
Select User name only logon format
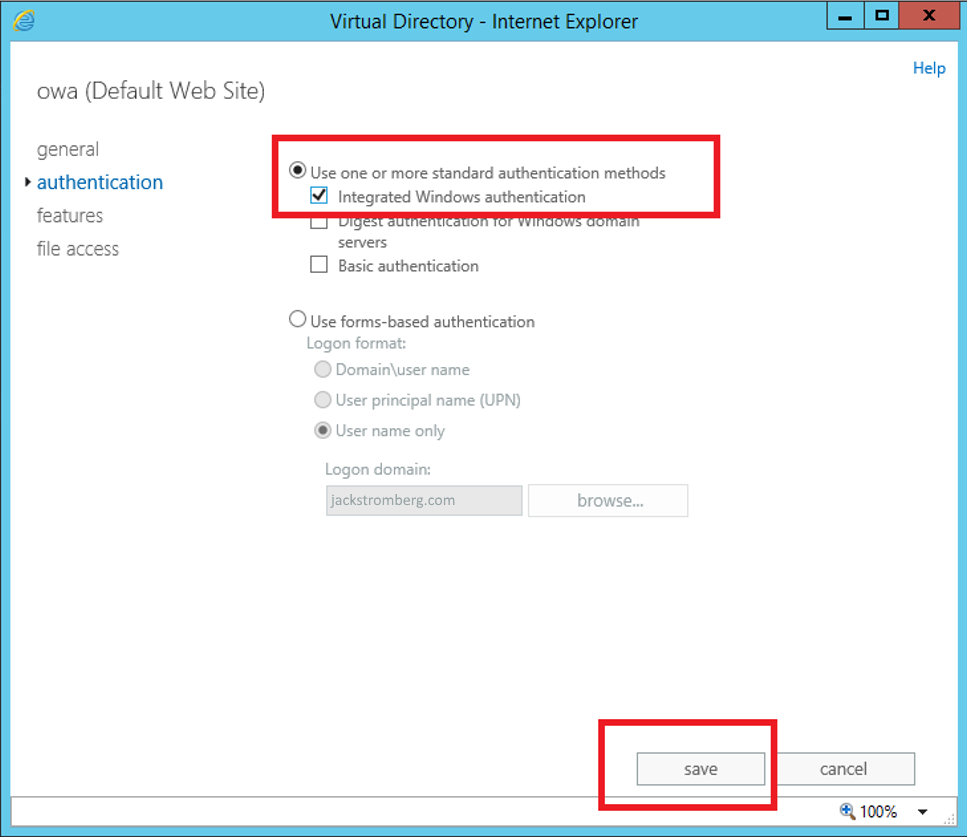(x=323, y=431)
